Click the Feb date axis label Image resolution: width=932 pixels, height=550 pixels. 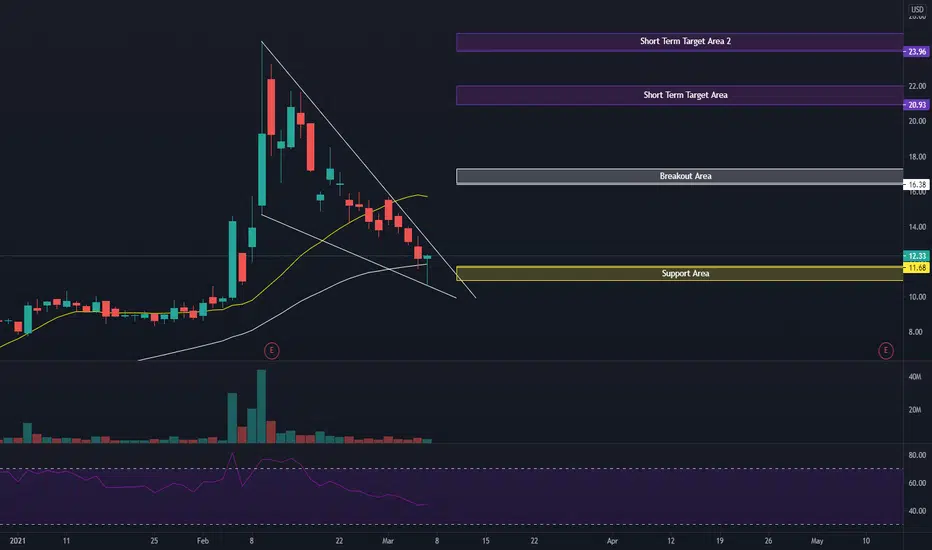(x=203, y=541)
